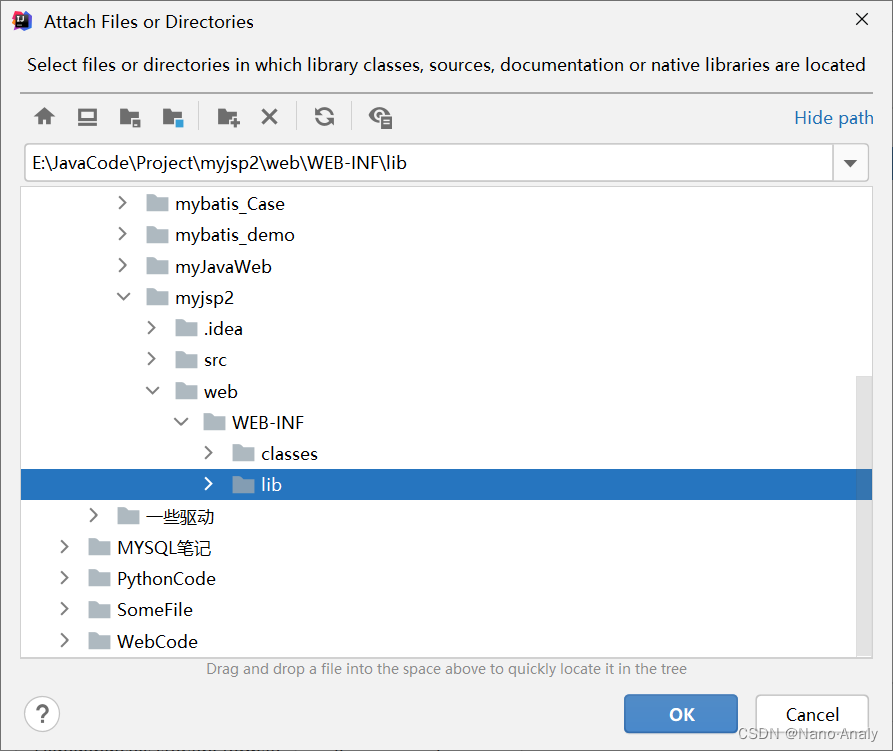Click IntelliJ logo in title bar
Viewport: 893px width, 751px height.
tap(22, 21)
